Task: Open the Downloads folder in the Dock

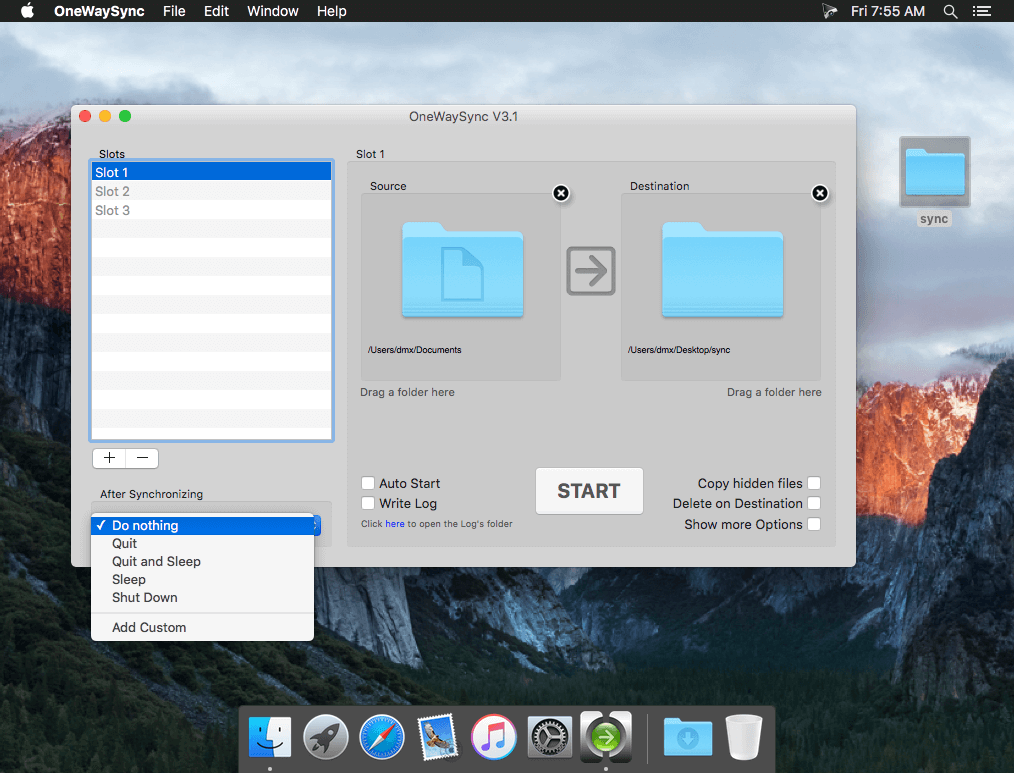Action: point(687,737)
